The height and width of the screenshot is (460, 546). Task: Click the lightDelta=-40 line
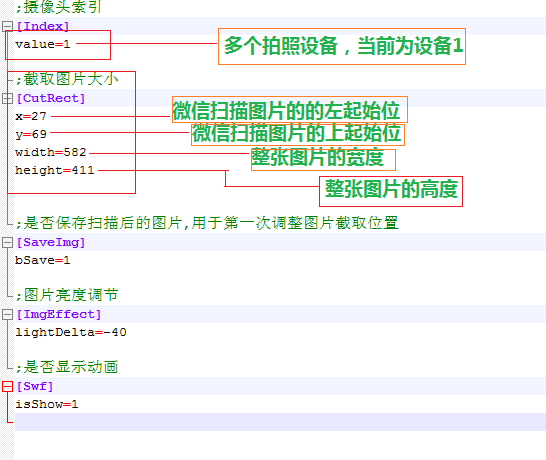point(71,332)
